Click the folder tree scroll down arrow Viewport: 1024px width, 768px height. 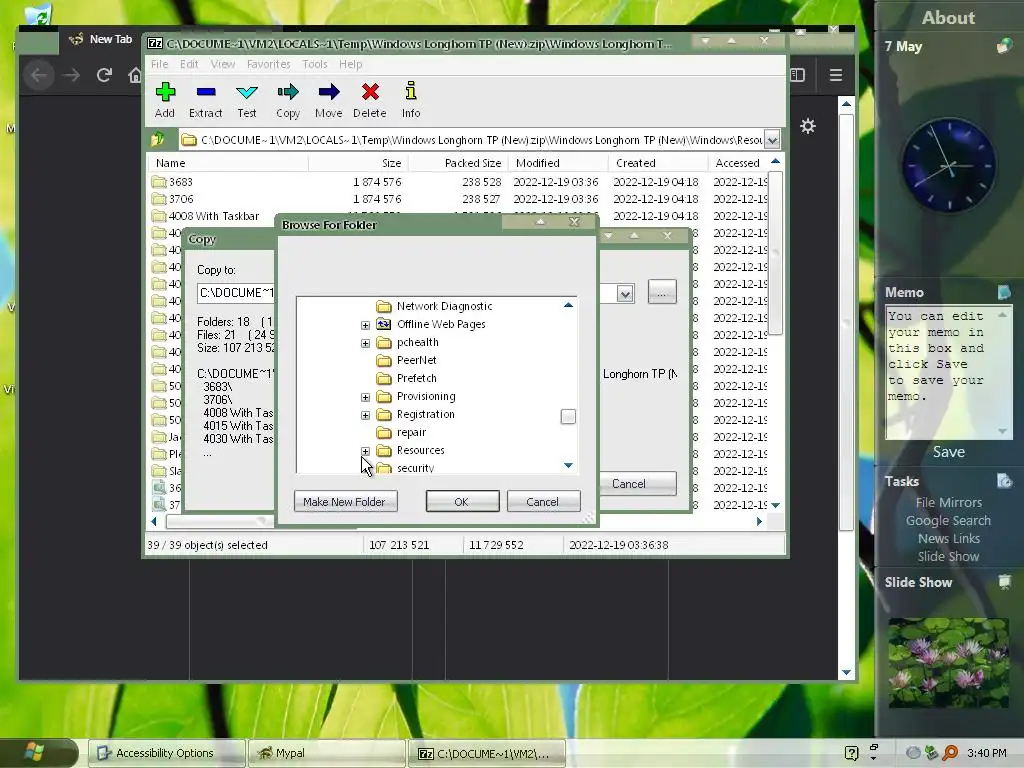pos(568,465)
